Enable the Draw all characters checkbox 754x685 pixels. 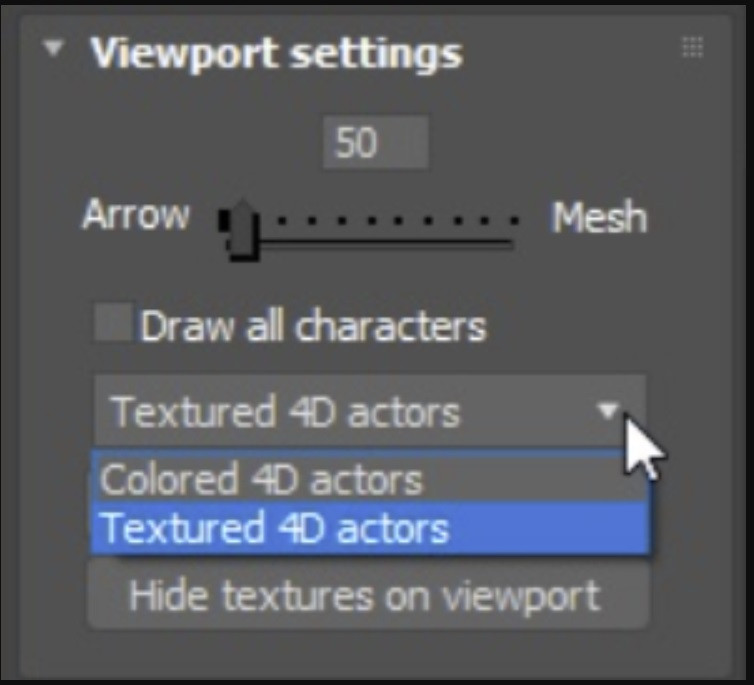(113, 322)
